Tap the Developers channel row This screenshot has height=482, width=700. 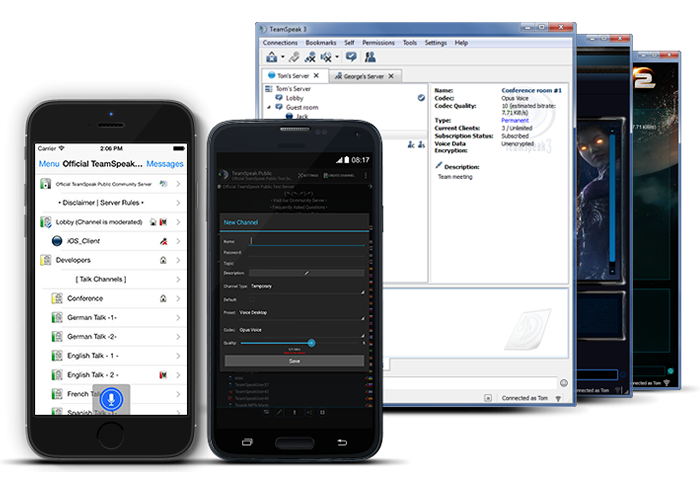111,260
